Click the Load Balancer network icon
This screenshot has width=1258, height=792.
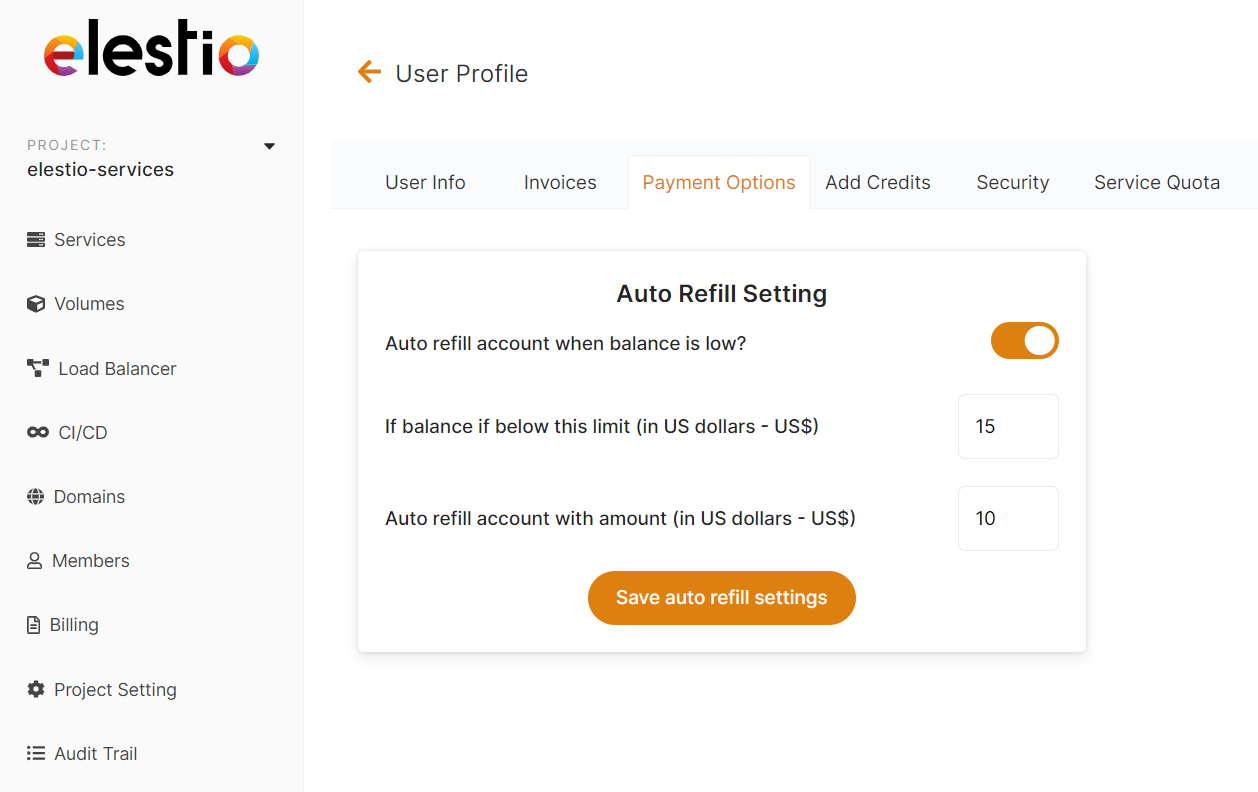point(37,369)
